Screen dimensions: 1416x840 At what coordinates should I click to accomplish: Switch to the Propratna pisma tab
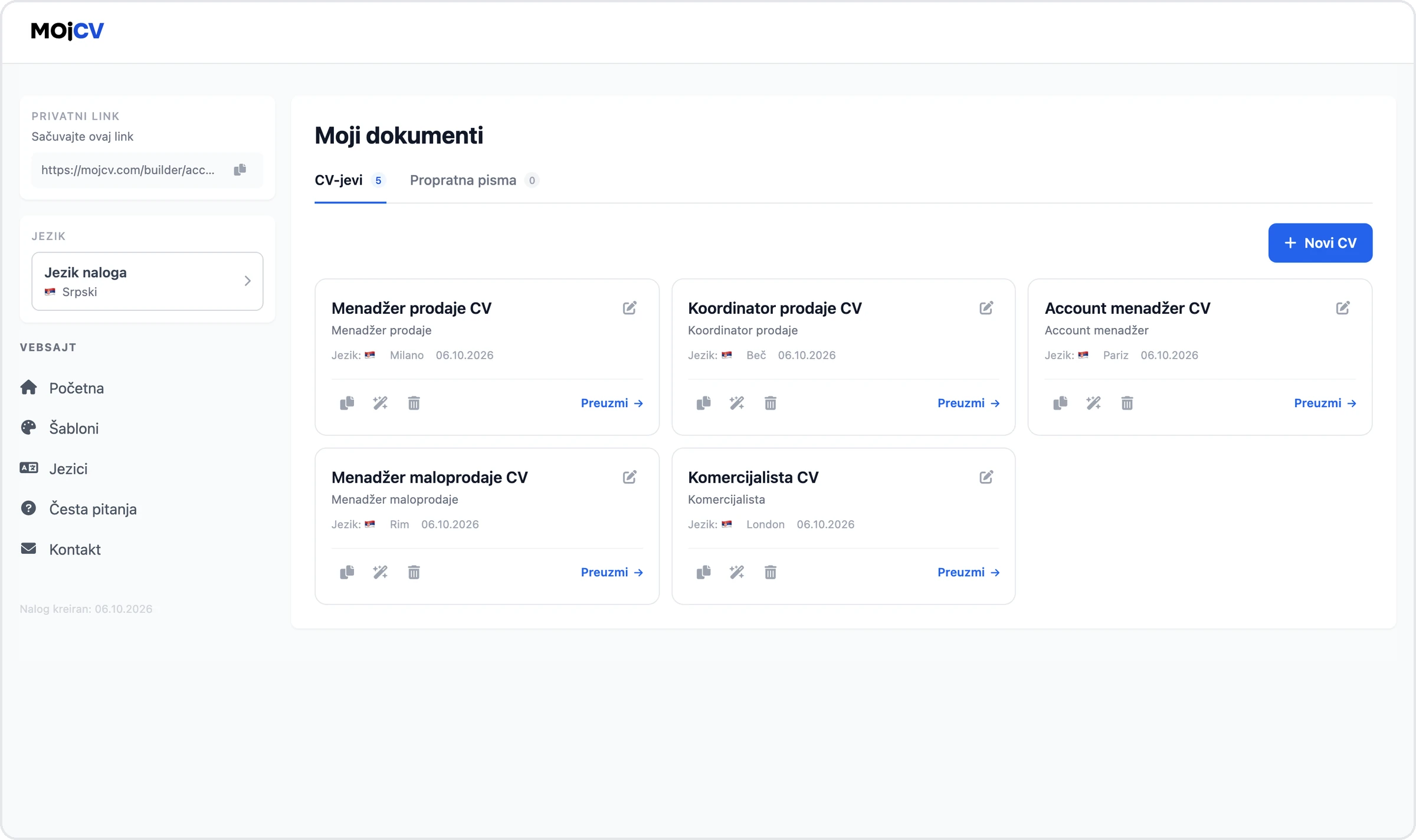474,181
